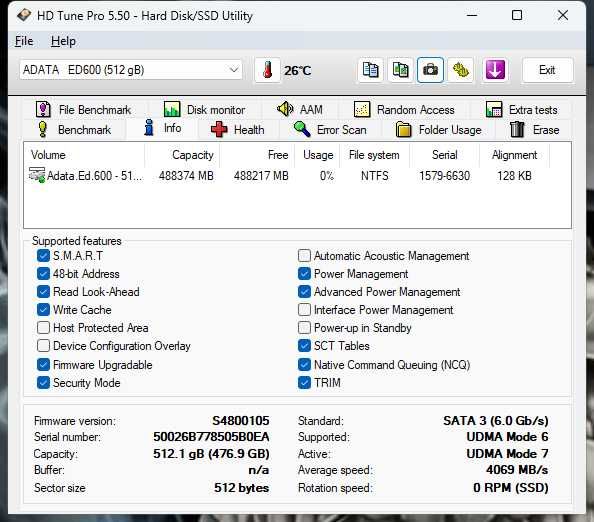This screenshot has width=594, height=522.
Task: Click the 1579-6630 serial cell
Action: tap(444, 176)
